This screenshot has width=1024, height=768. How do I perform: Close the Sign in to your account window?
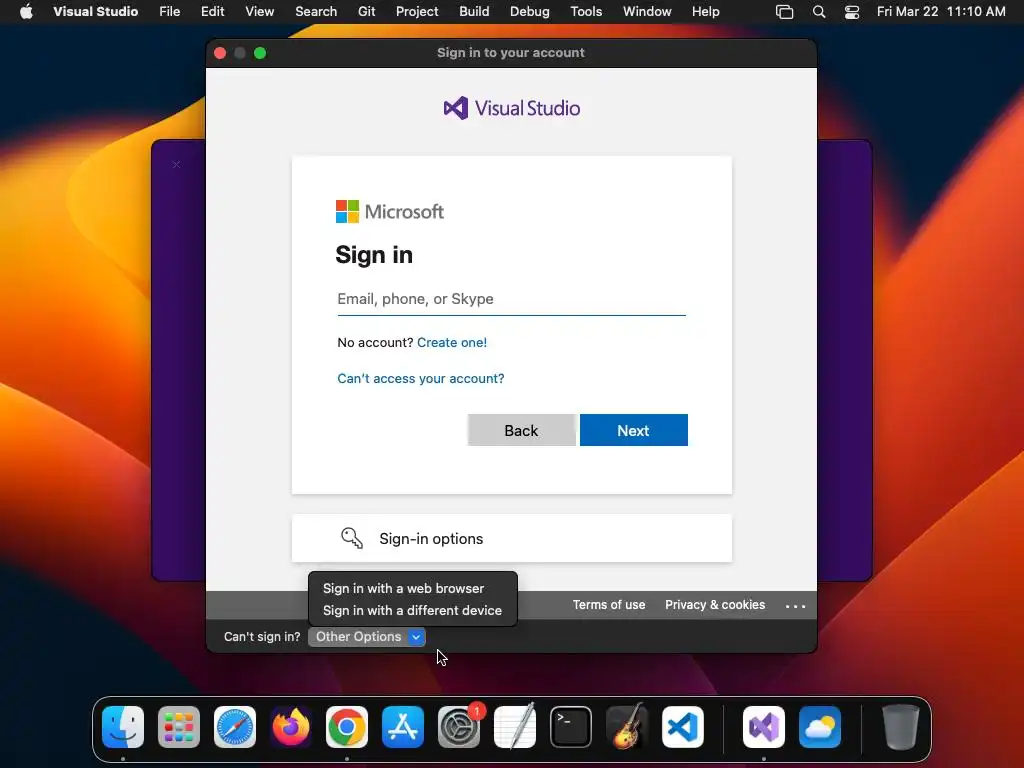(220, 54)
